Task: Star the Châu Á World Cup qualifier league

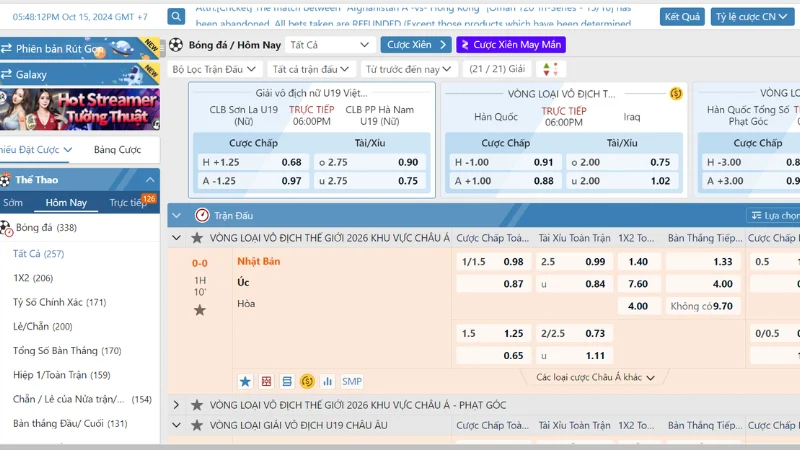Action: (197, 238)
